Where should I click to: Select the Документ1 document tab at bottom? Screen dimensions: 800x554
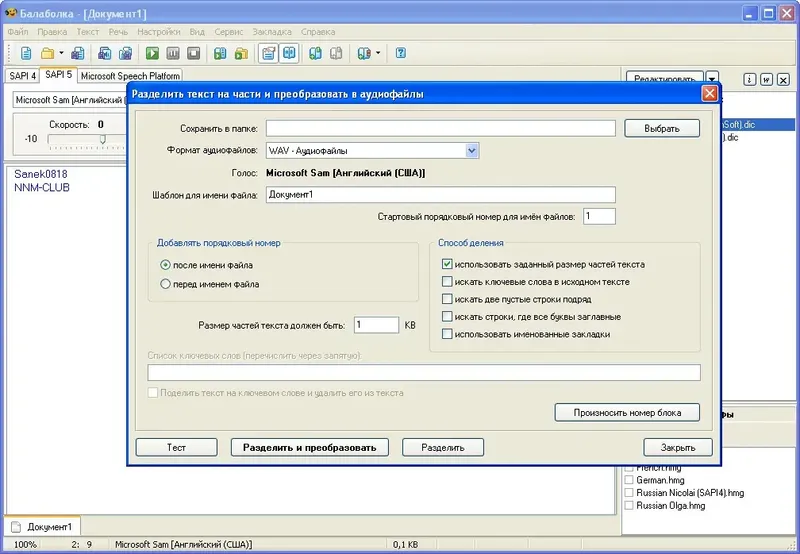coord(42,526)
